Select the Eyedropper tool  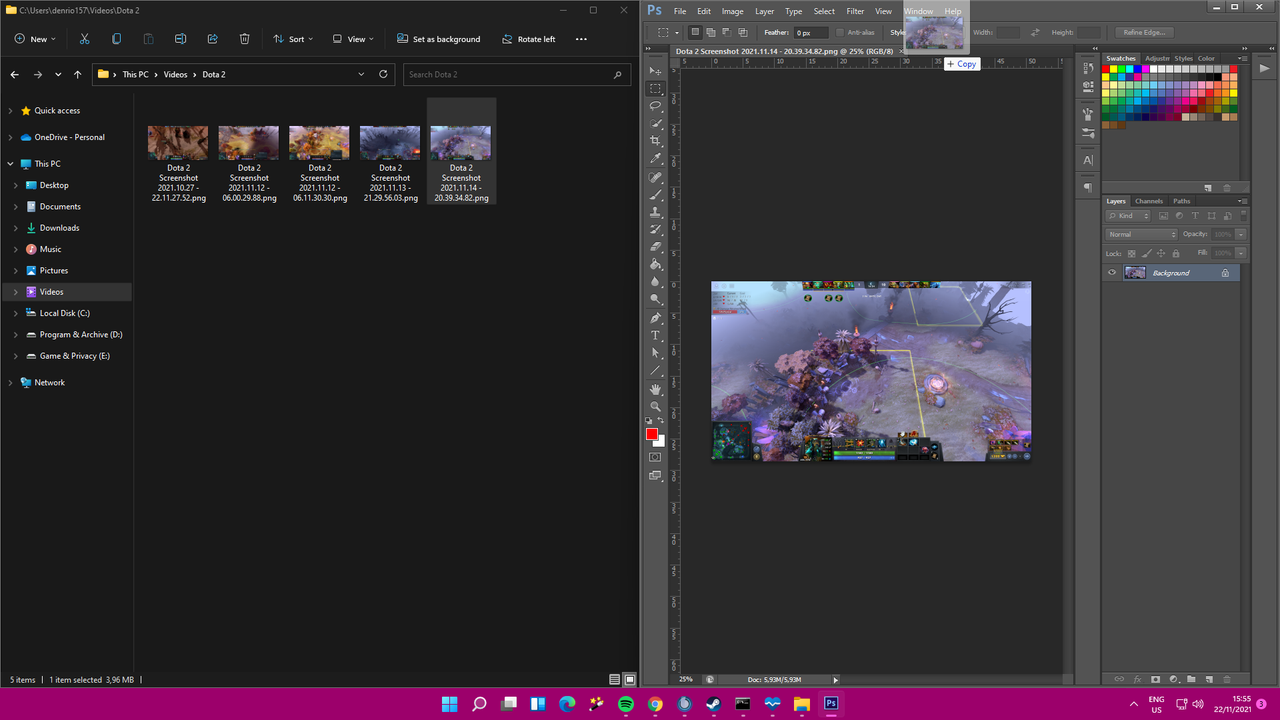tap(656, 158)
